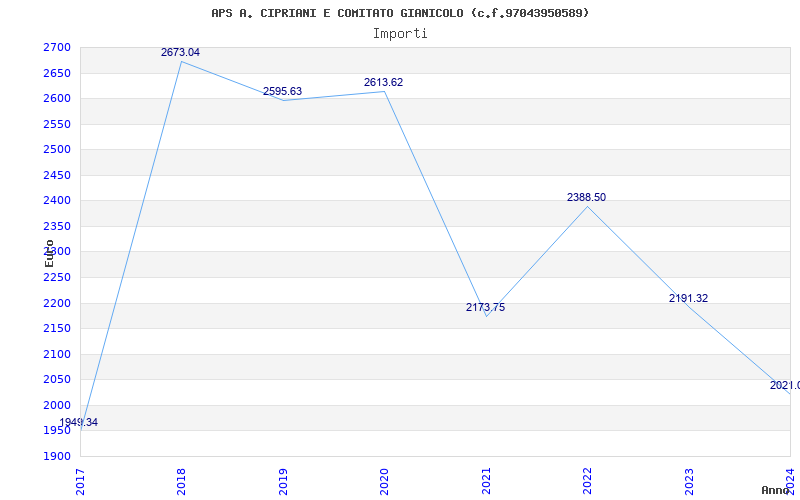Select the 2595.63 data label

point(282,92)
